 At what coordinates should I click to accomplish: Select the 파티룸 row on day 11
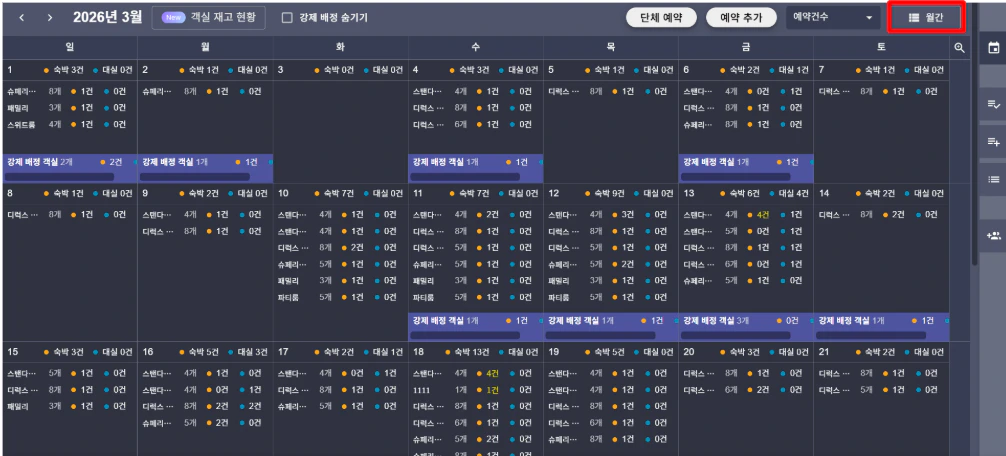coord(475,298)
